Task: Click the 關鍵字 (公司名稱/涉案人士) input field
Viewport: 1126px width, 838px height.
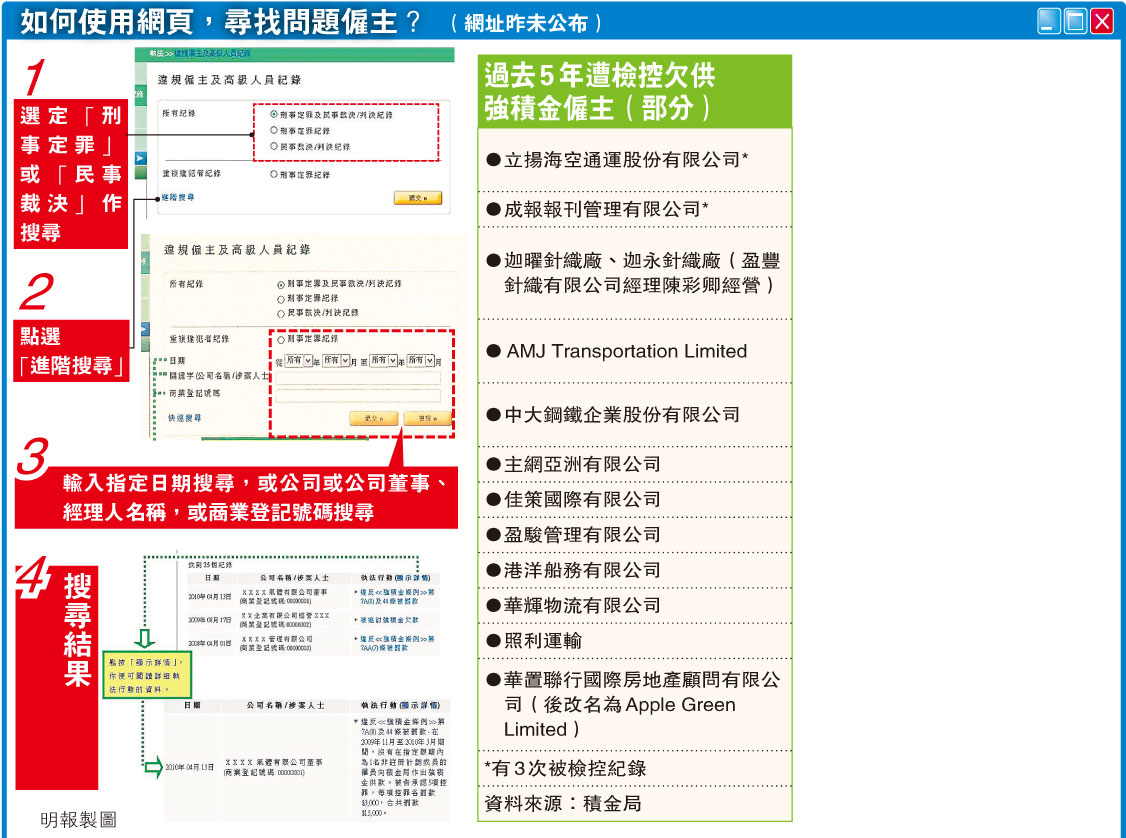Action: click(x=358, y=377)
